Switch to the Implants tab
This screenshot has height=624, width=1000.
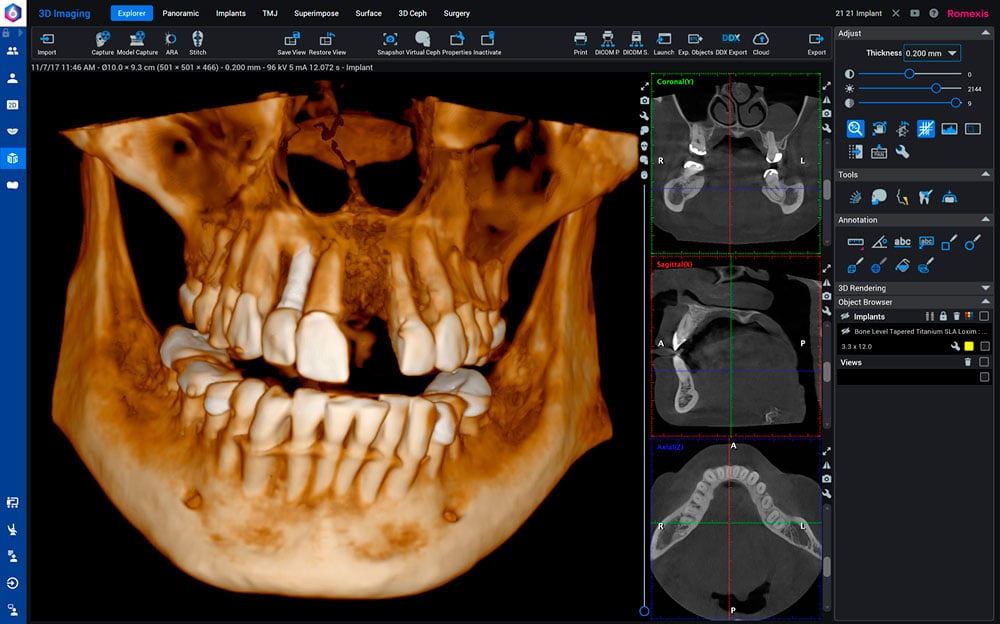click(x=230, y=13)
